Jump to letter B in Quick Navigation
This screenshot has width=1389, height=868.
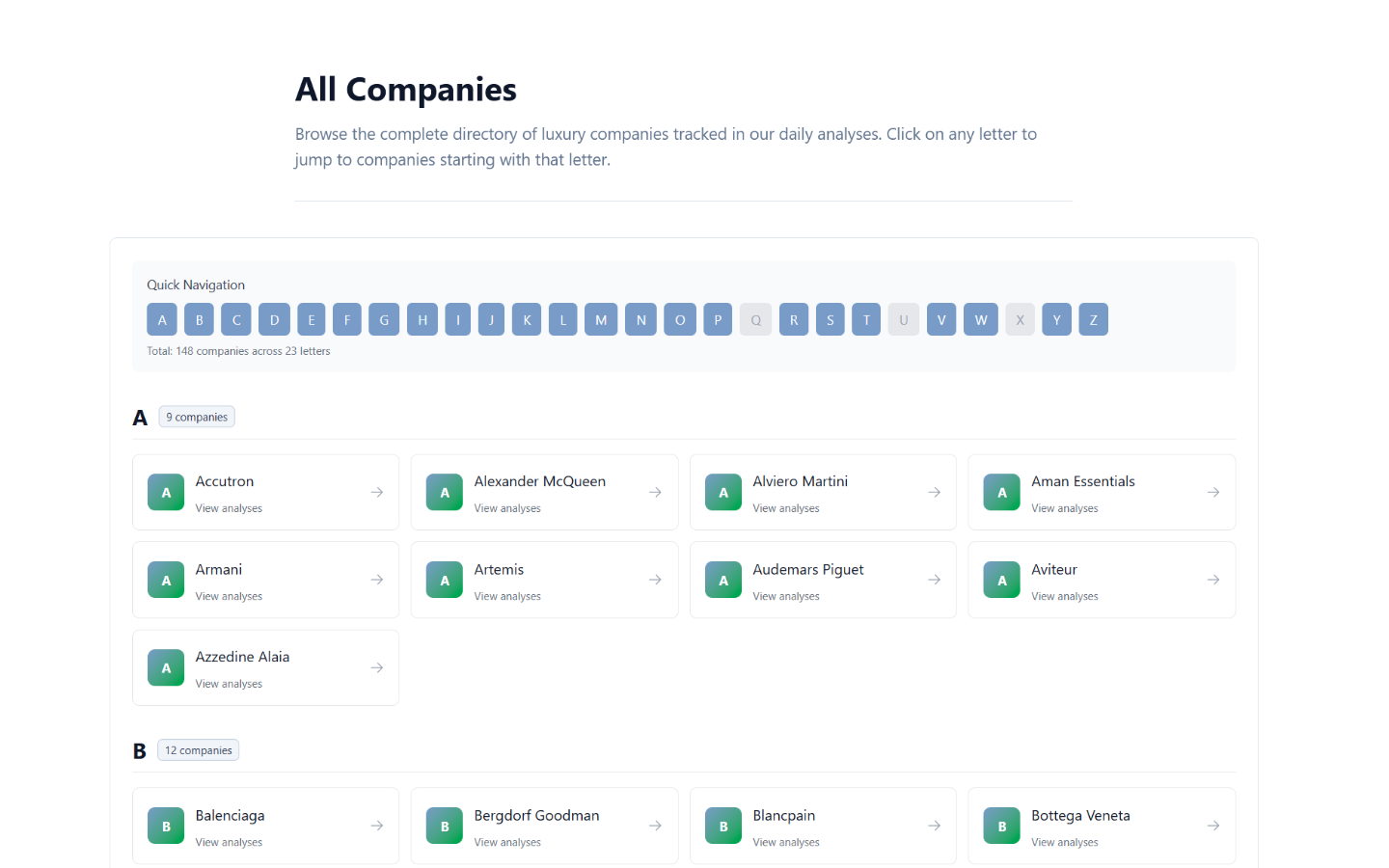pos(199,319)
